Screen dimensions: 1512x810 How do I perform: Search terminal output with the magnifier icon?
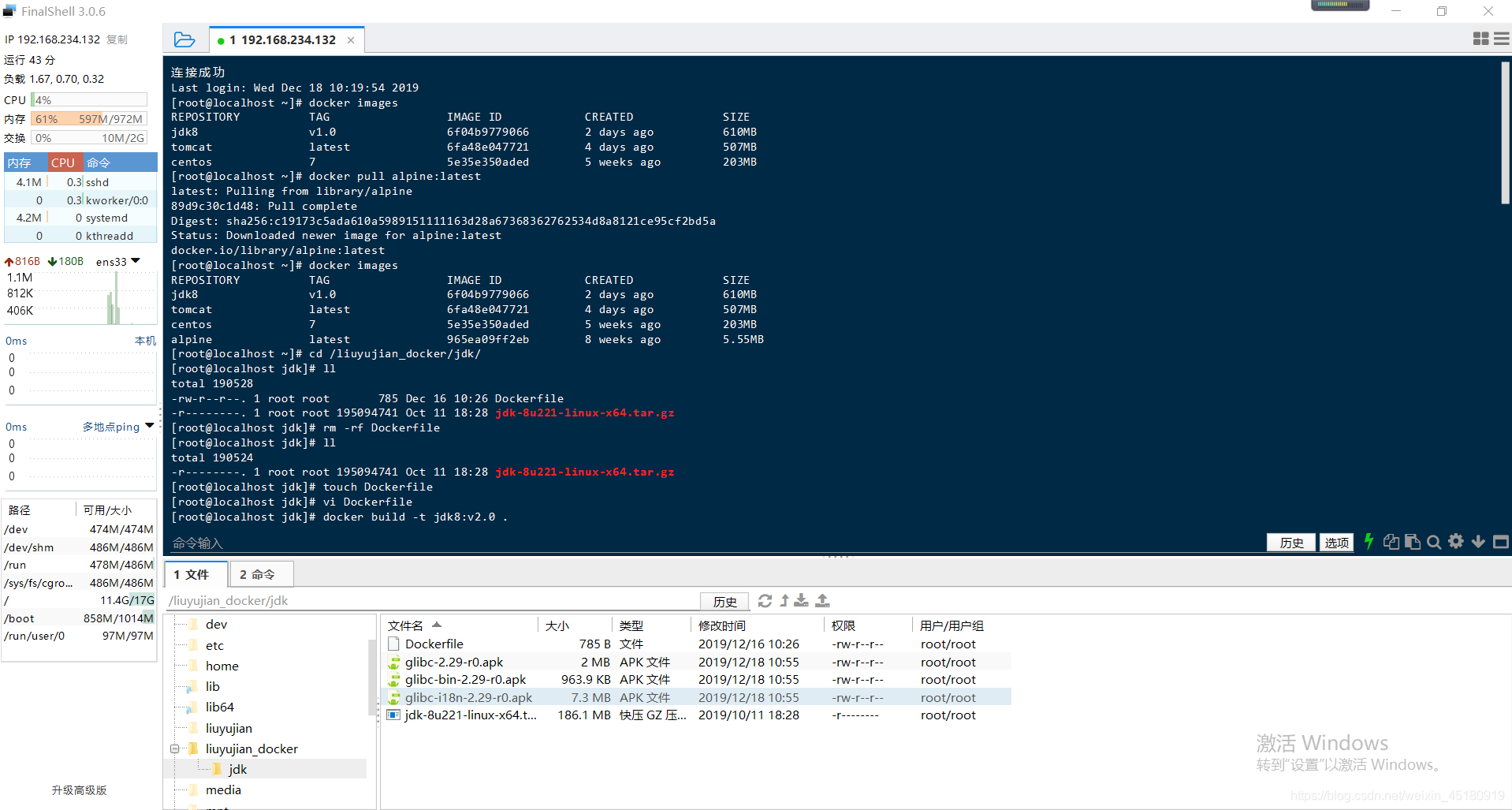(x=1434, y=542)
